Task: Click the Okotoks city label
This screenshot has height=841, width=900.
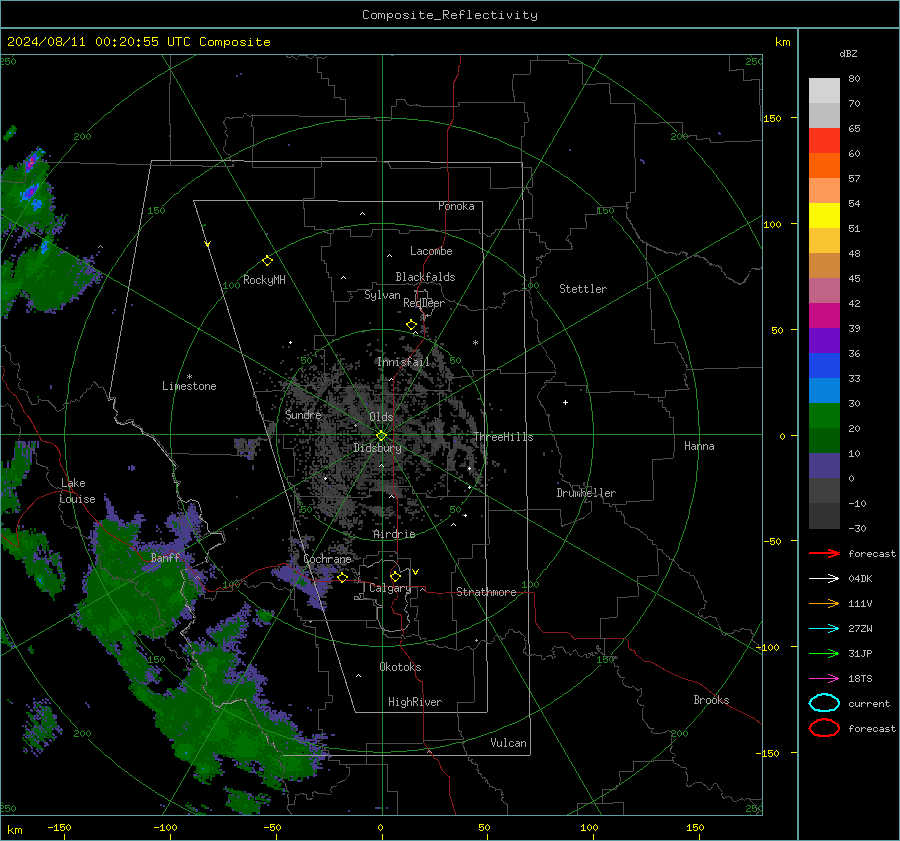Action: [400, 667]
